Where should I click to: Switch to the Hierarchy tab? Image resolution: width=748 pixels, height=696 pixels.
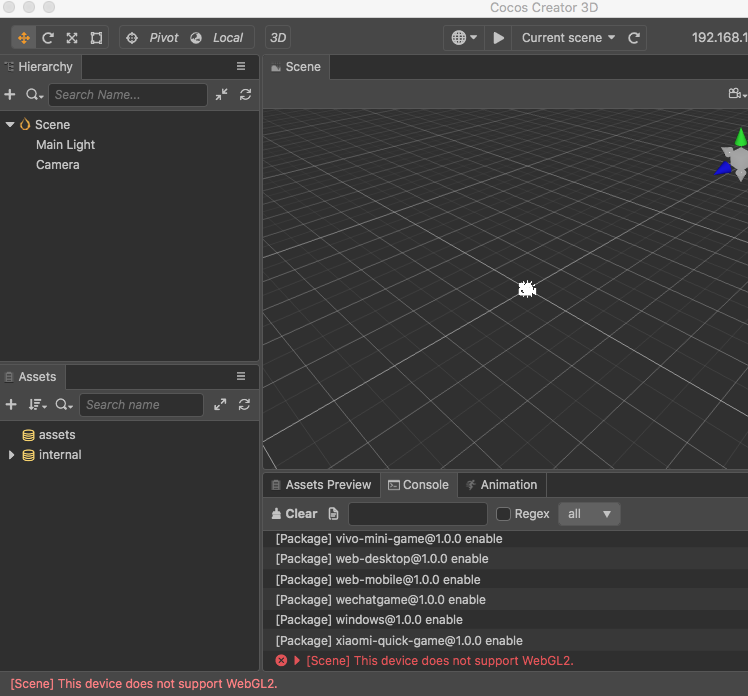[x=41, y=67]
